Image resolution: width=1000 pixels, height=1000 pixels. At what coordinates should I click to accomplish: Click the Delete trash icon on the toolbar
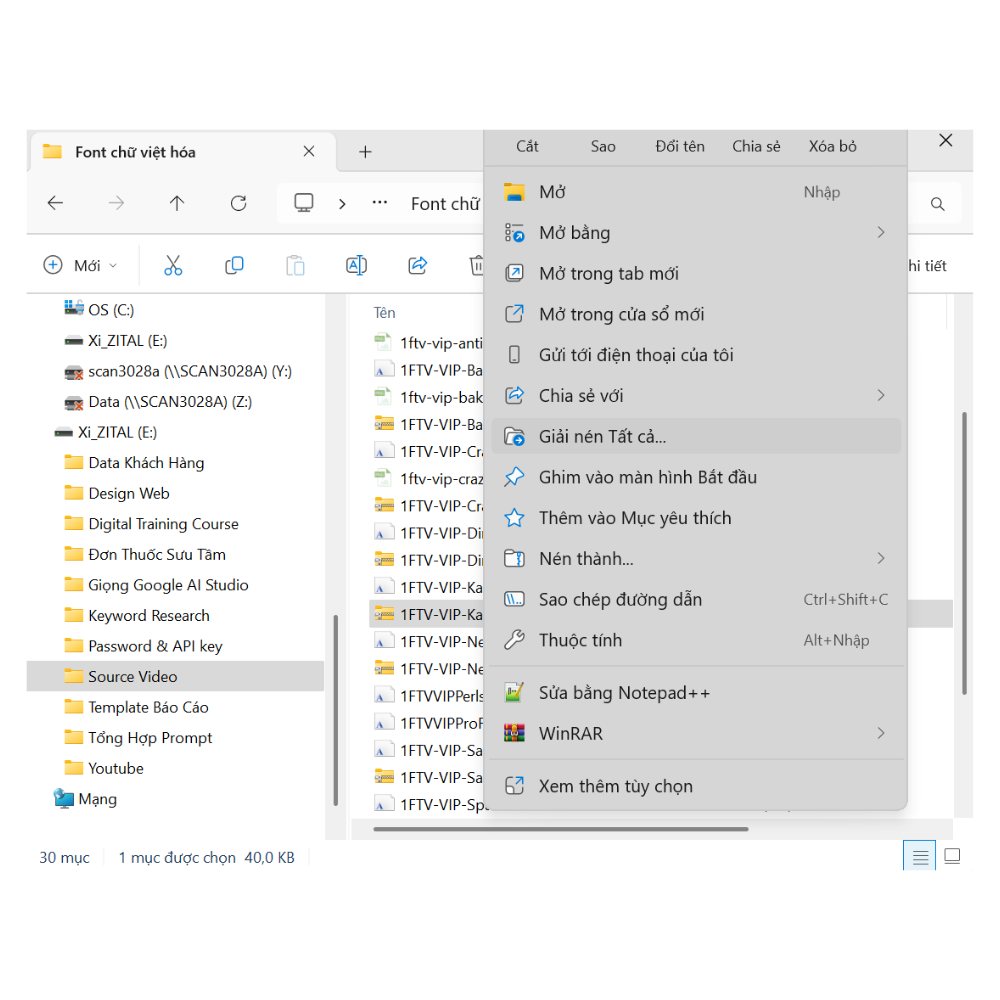point(477,265)
